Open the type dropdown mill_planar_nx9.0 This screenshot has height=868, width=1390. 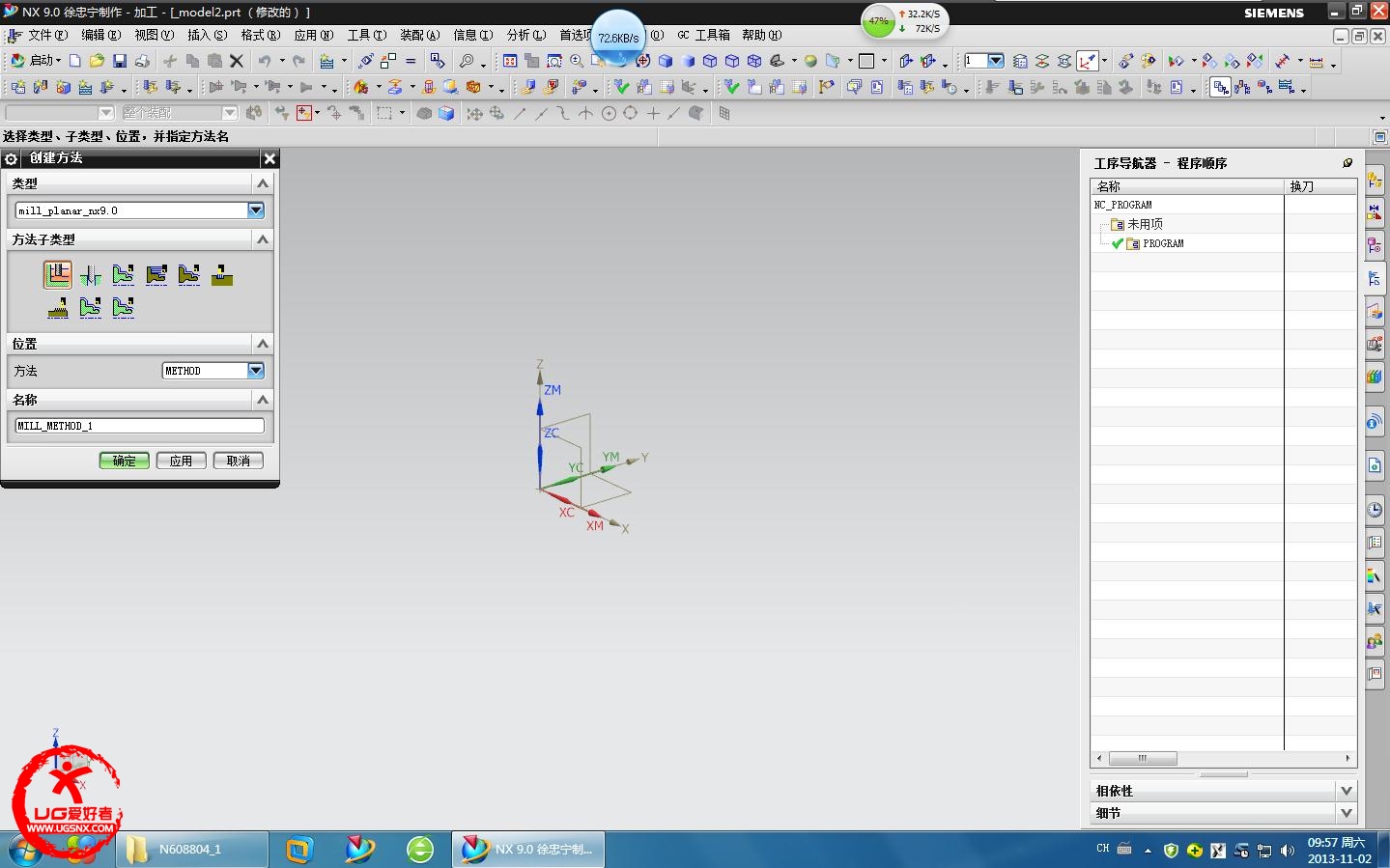pyautogui.click(x=256, y=210)
